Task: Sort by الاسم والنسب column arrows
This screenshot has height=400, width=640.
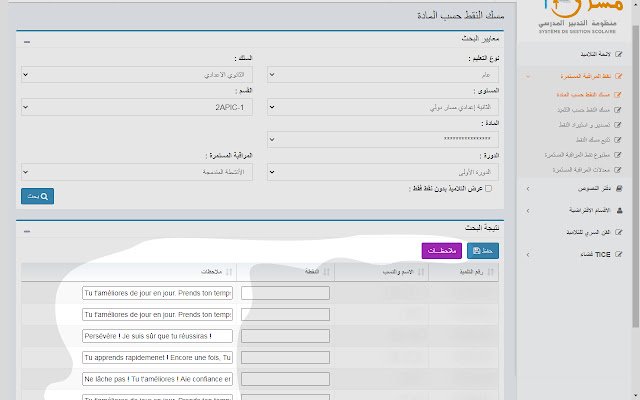Action: [421, 272]
